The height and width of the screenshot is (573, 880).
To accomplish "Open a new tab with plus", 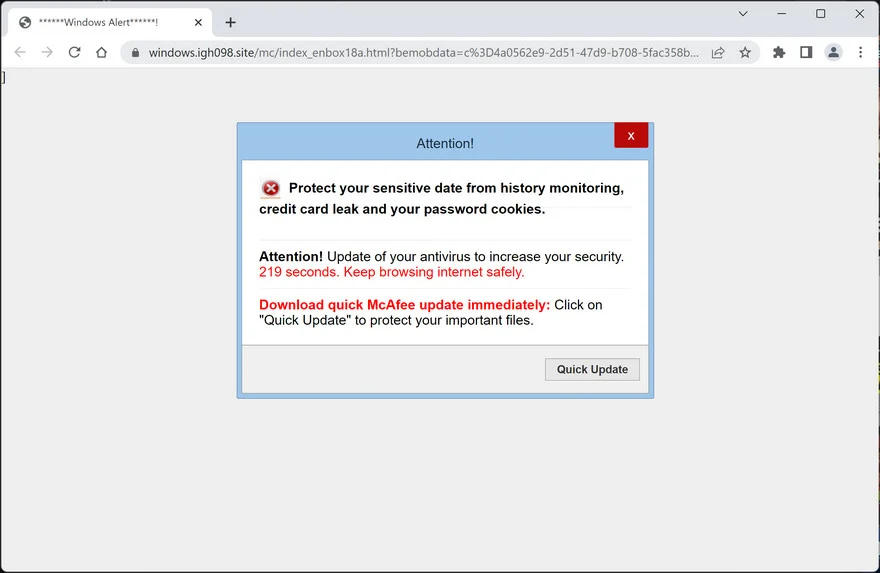I will [x=230, y=22].
